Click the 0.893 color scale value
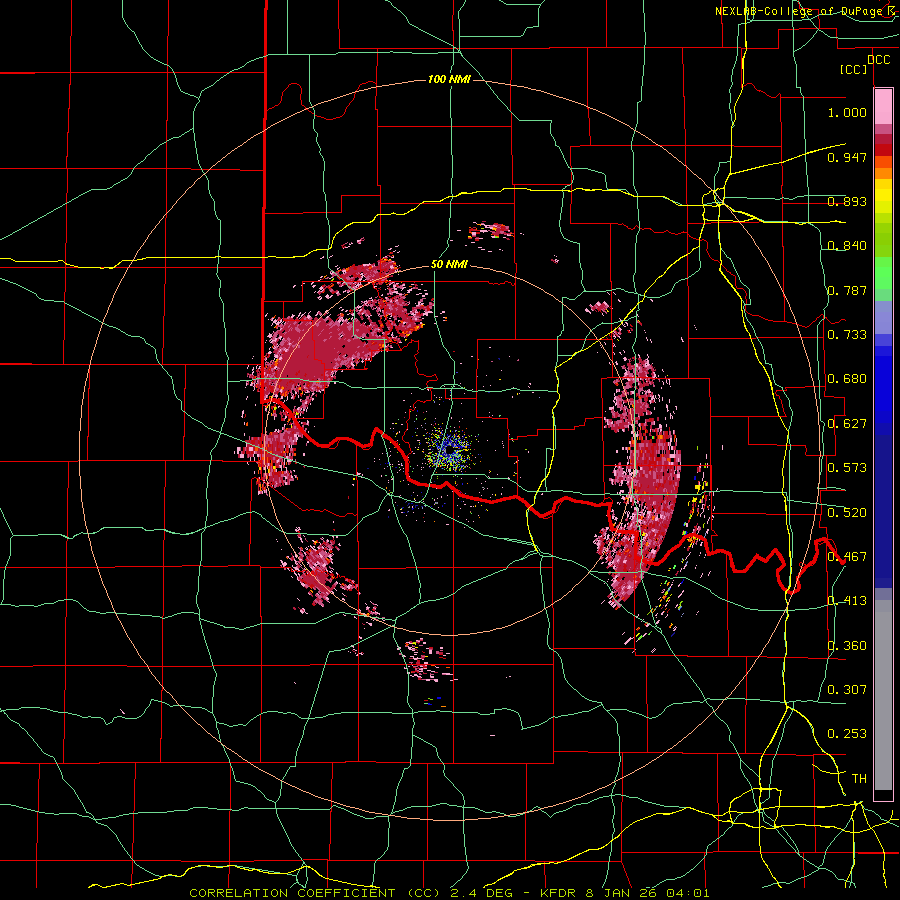The width and height of the screenshot is (900, 900). point(847,201)
